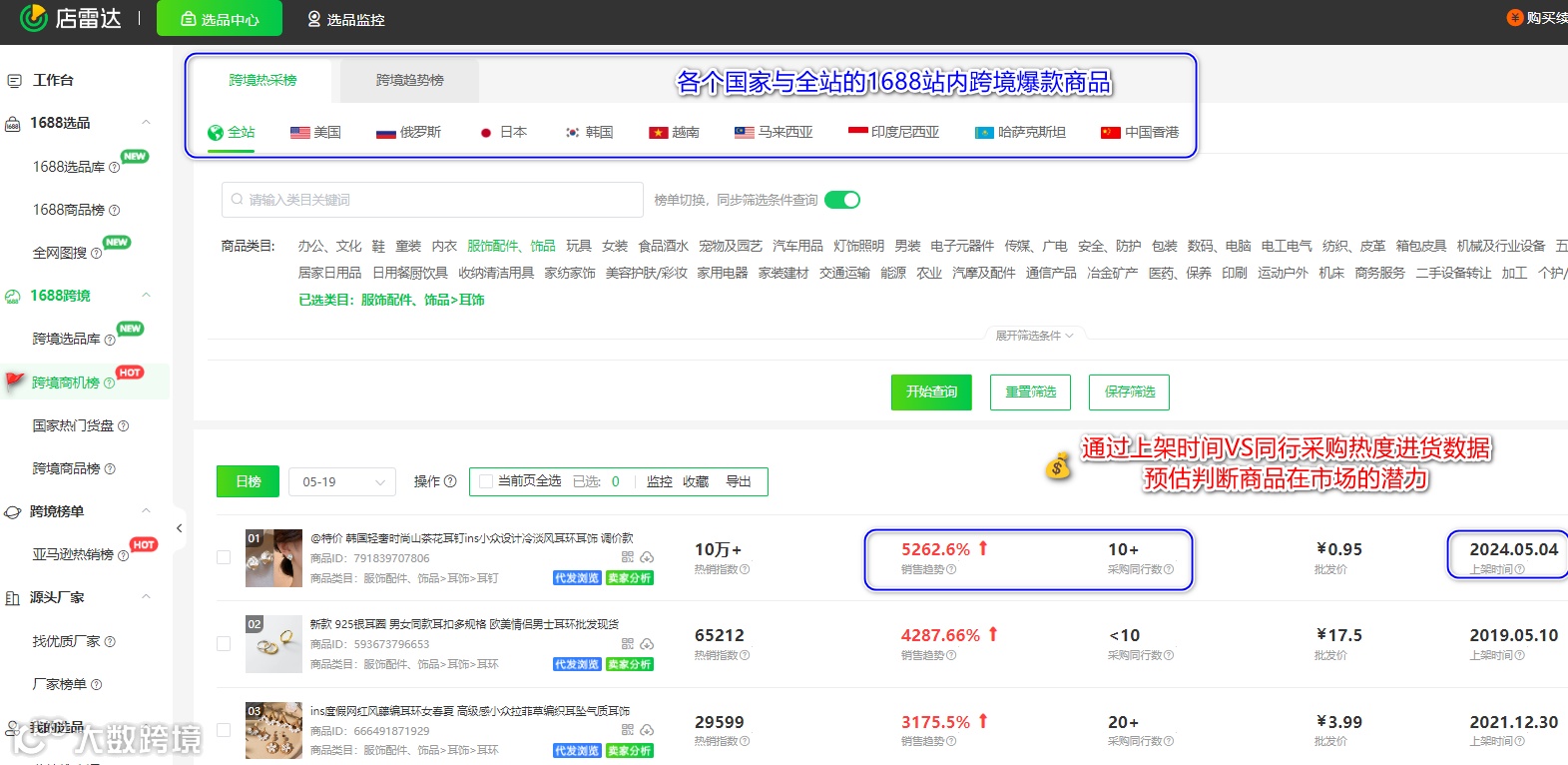
Task: Open the QR code icon for product 791839707806
Action: [628, 557]
